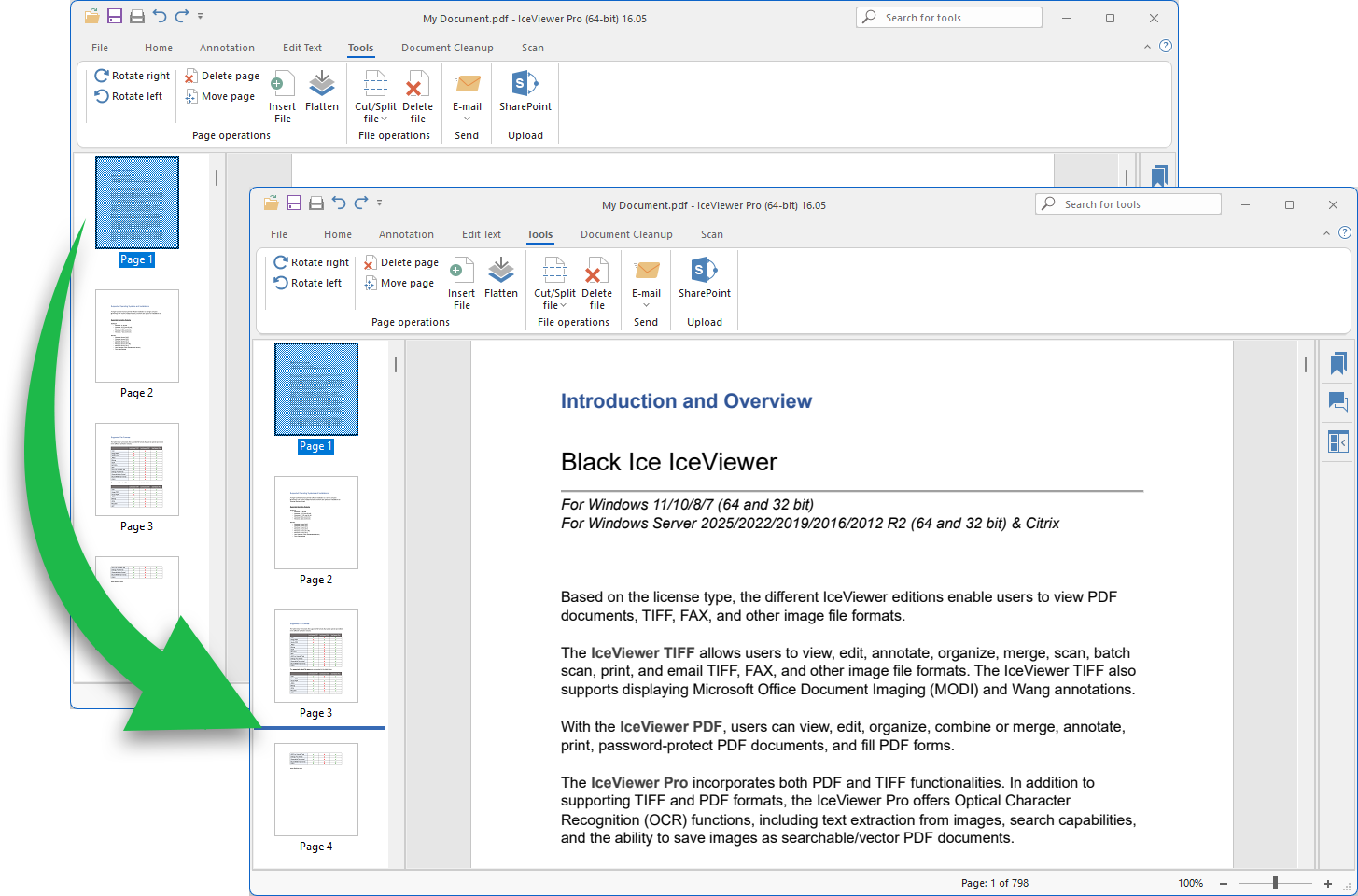The height and width of the screenshot is (896, 1358).
Task: Click Delete page in the back window
Action: (222, 76)
